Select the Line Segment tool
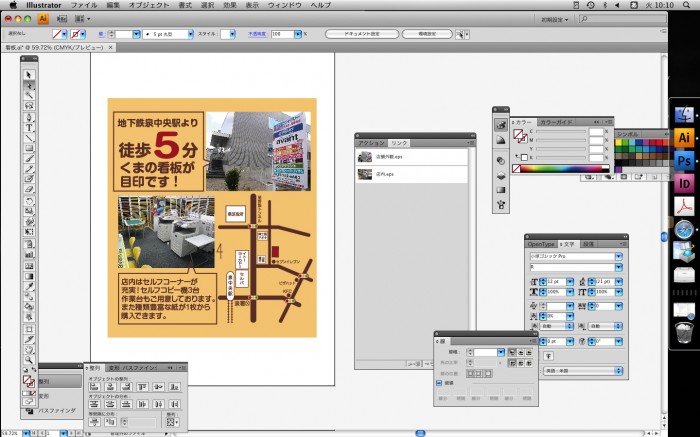Screen dimensions: 700x437 29,138
